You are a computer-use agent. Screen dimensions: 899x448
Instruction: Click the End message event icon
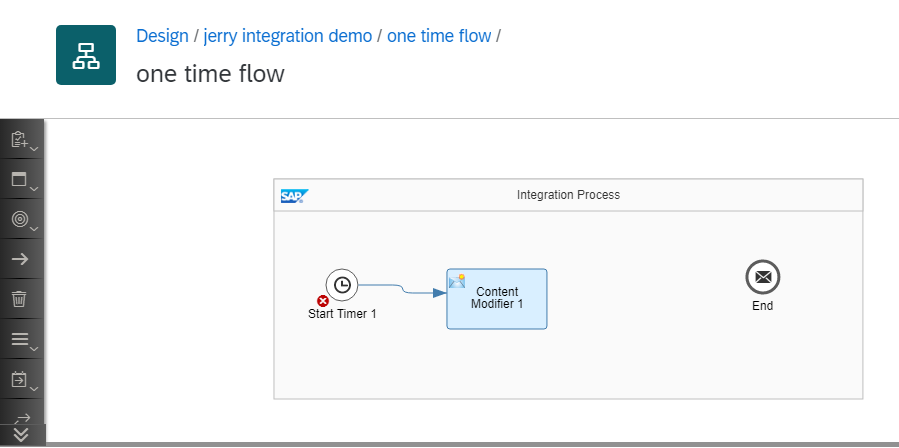click(762, 276)
